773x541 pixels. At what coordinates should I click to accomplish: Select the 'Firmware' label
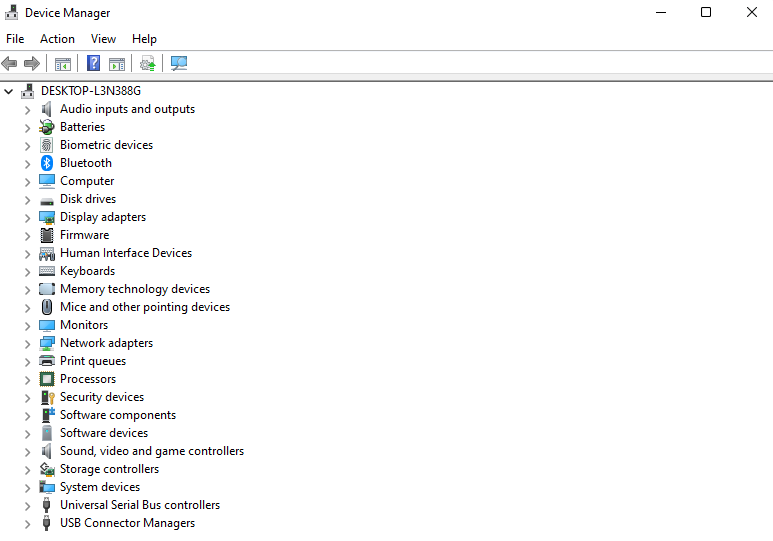[84, 235]
